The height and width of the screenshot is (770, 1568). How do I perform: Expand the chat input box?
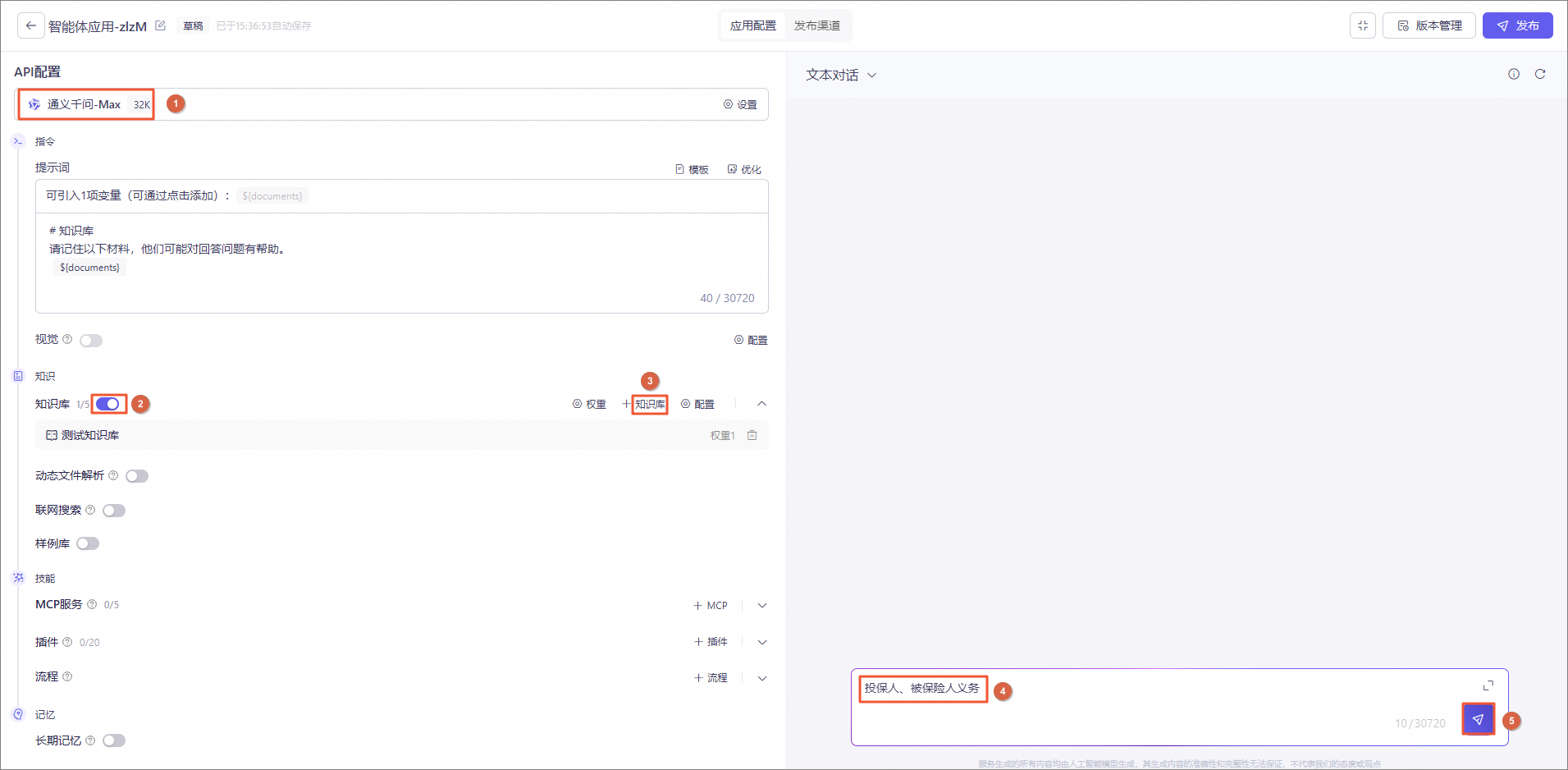[1488, 685]
